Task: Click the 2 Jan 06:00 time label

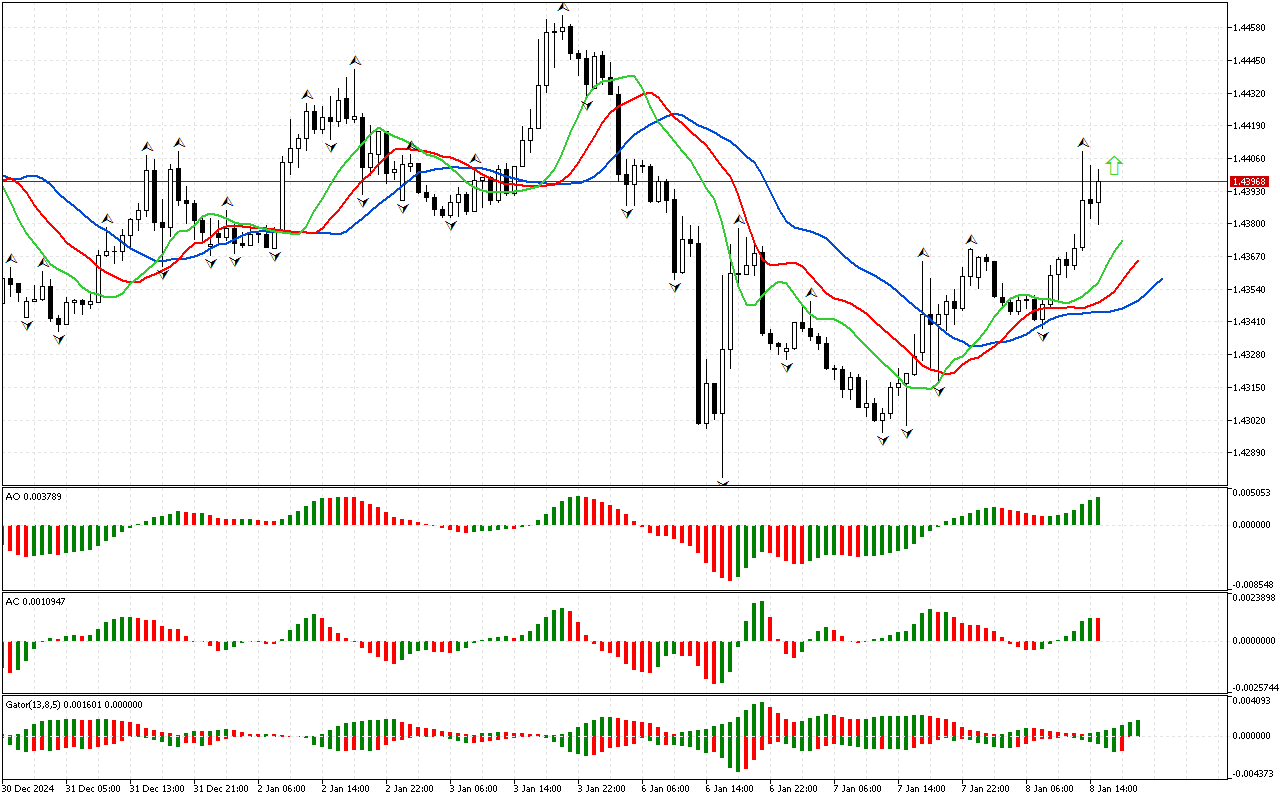Action: [x=284, y=788]
